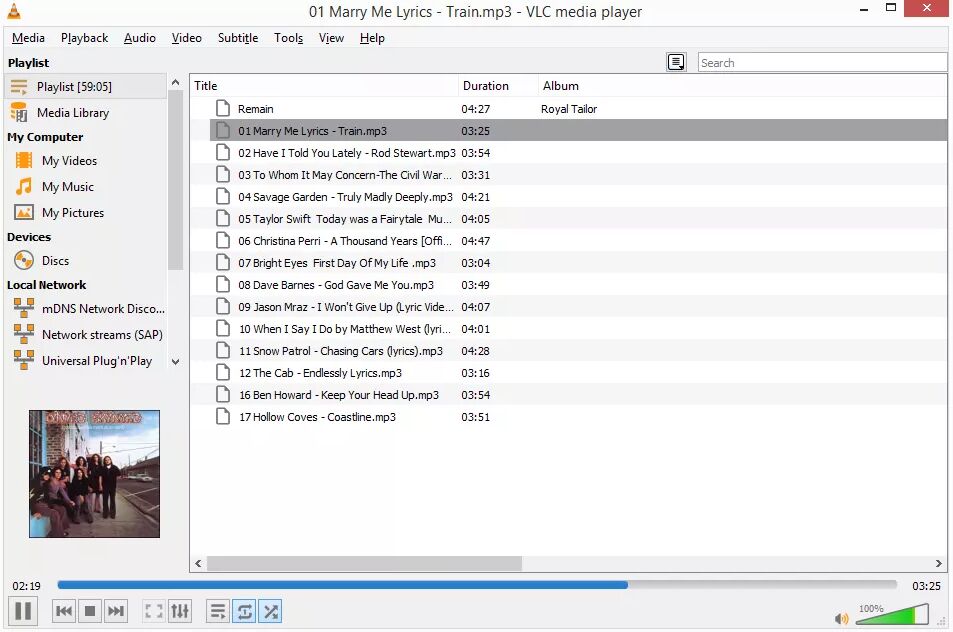
Task: Select Playlist [59:05] in sidebar
Action: coord(85,86)
